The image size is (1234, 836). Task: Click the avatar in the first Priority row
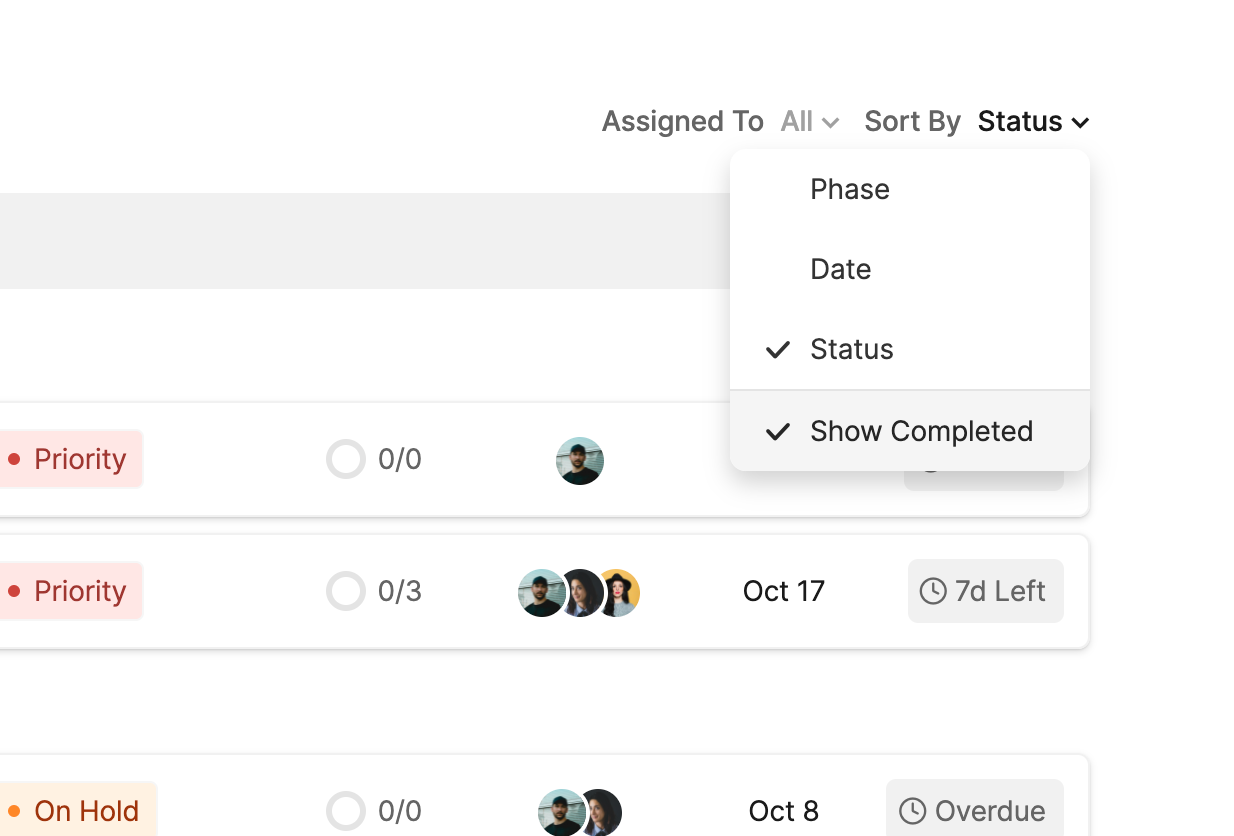(x=580, y=461)
